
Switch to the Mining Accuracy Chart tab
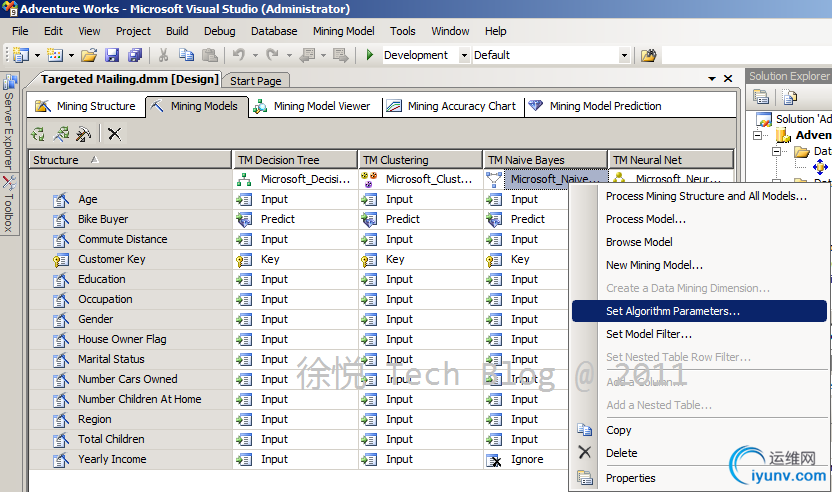pyautogui.click(x=452, y=106)
